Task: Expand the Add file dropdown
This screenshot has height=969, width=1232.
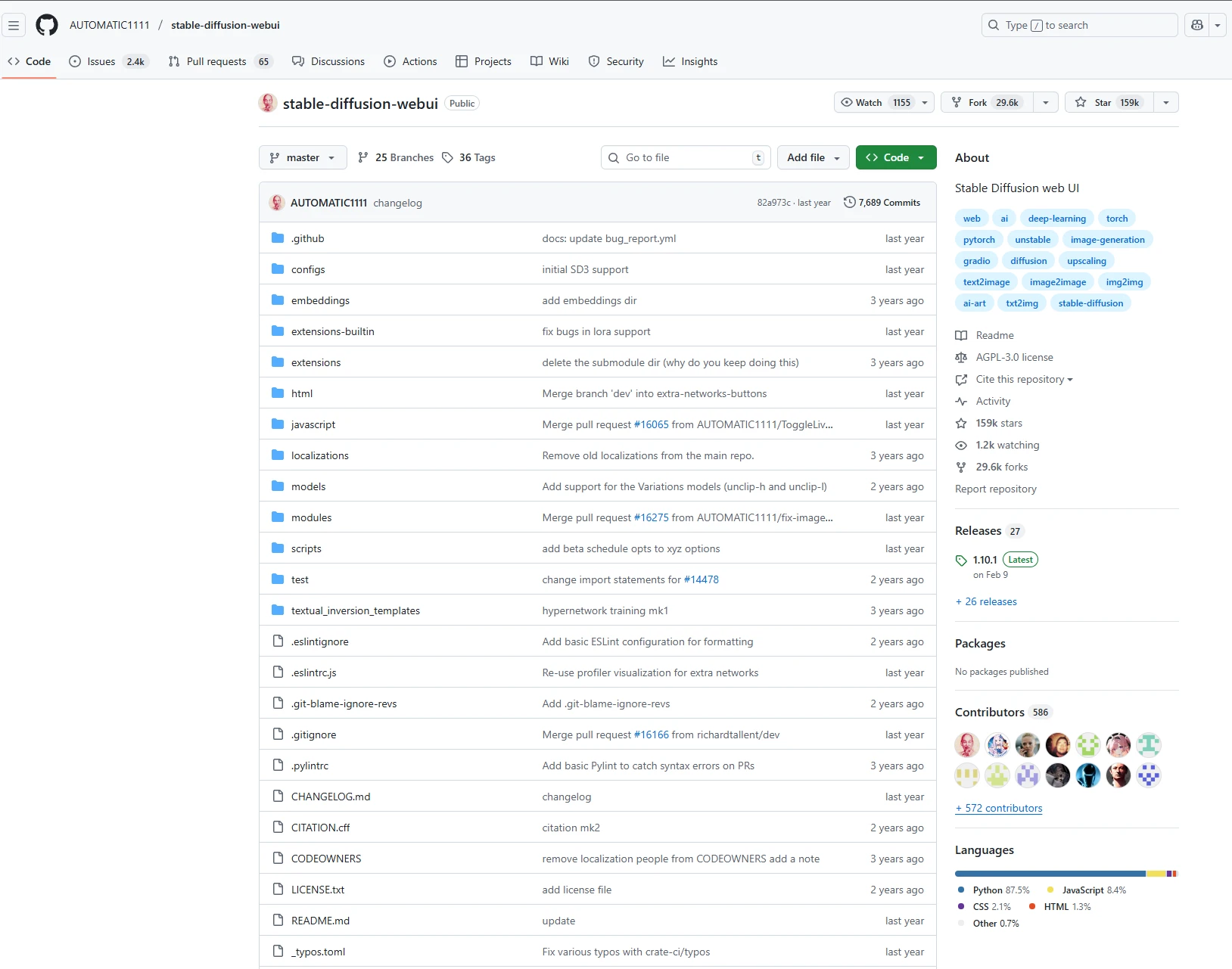Action: [813, 157]
